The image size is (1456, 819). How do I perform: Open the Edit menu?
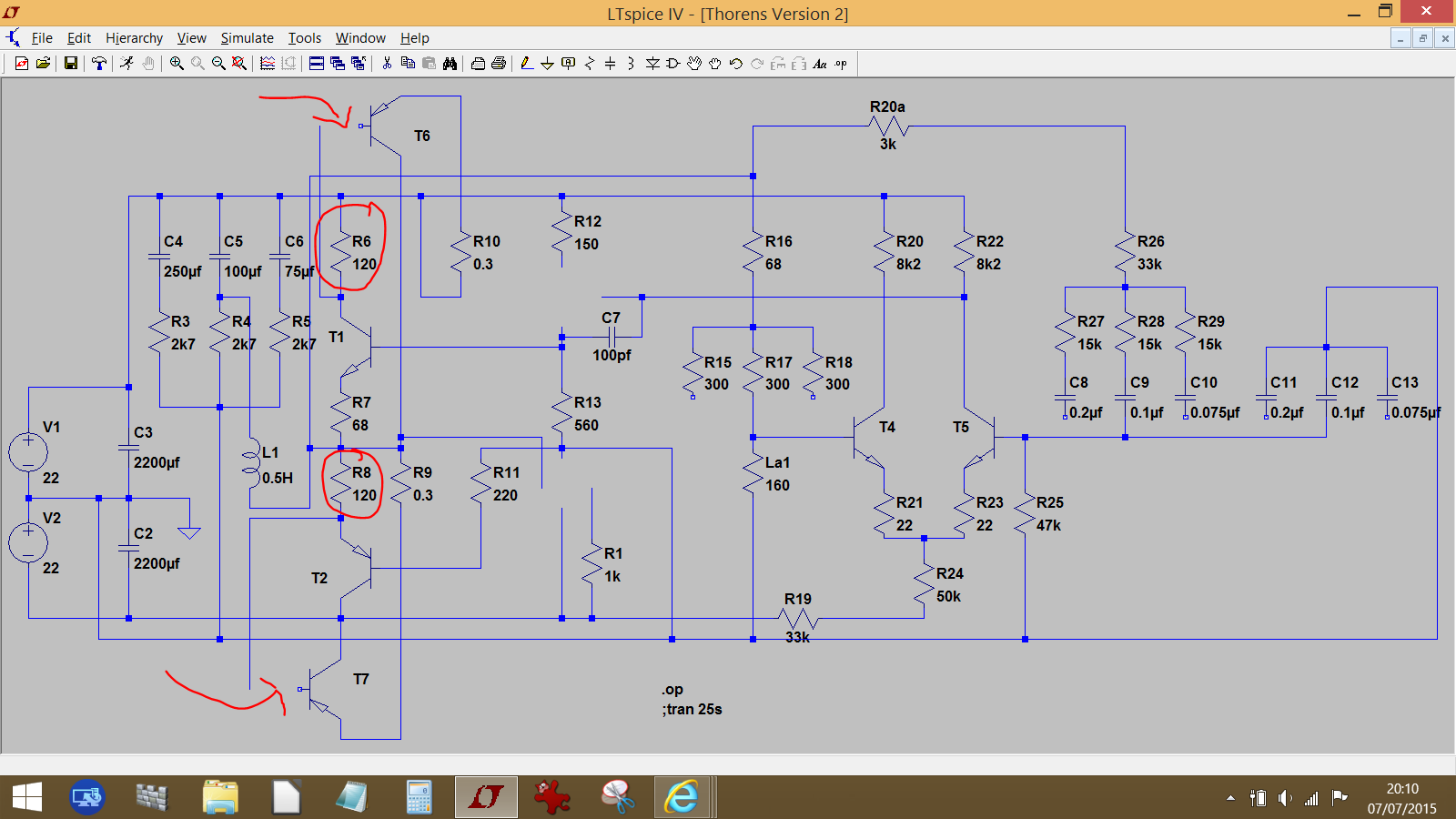79,38
